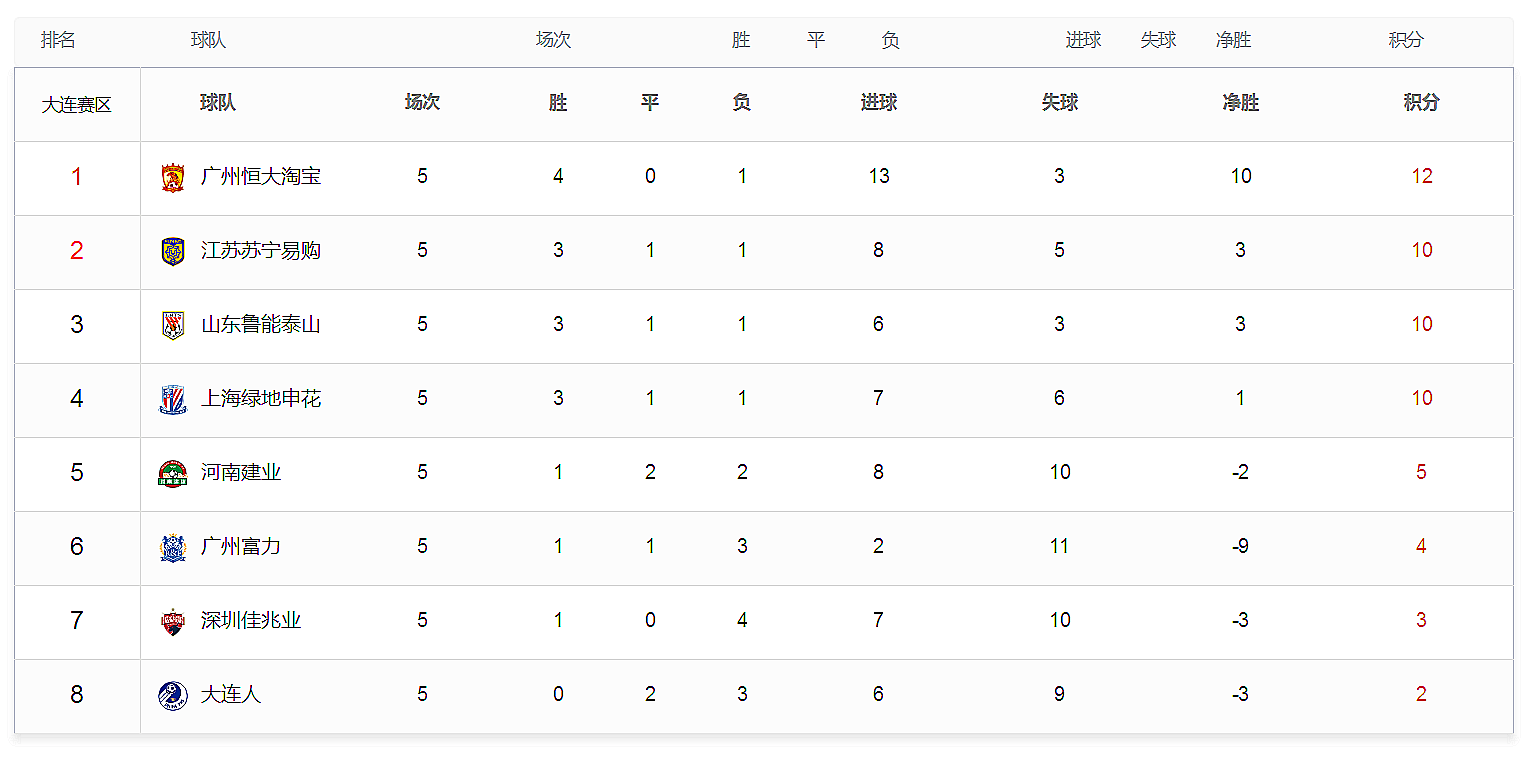Image resolution: width=1537 pixels, height=758 pixels.
Task: Go to the 山东鲁能泰山 team name
Action: [x=261, y=325]
